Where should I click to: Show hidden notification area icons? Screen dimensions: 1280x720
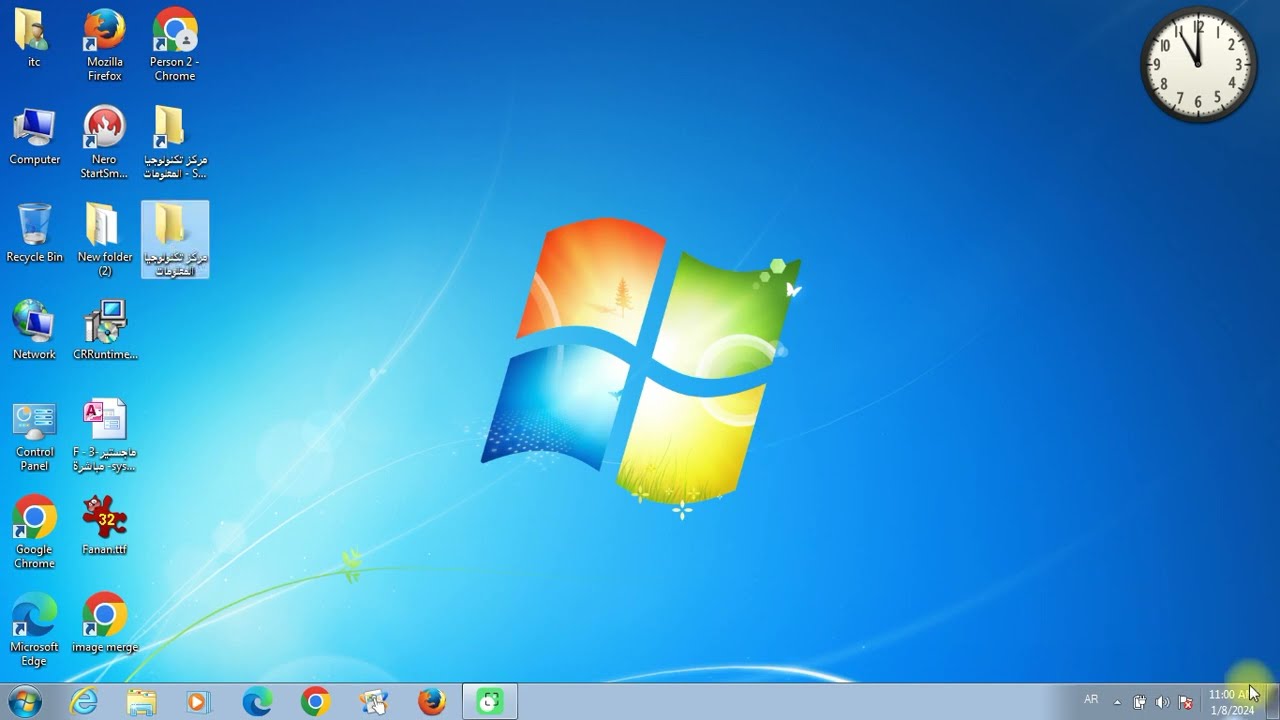tap(1117, 702)
